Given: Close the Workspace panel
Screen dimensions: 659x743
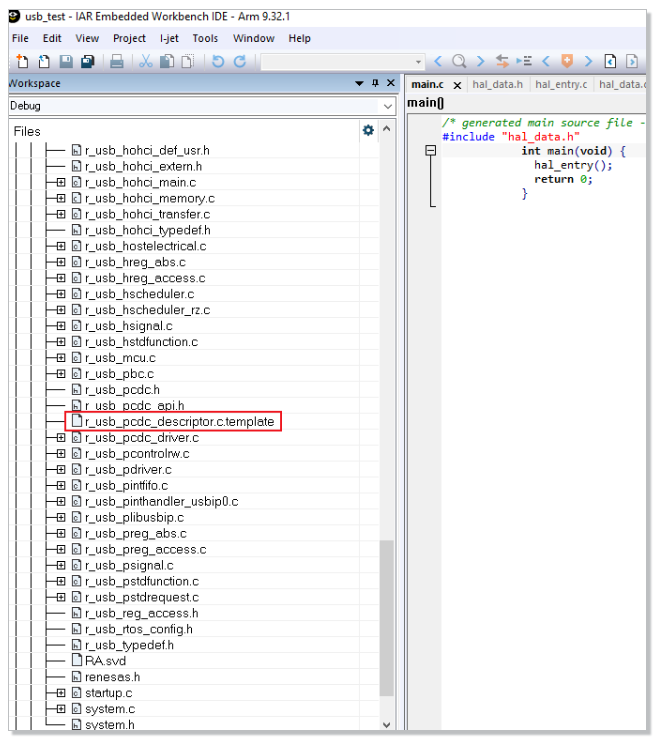Looking at the screenshot, I should (391, 83).
